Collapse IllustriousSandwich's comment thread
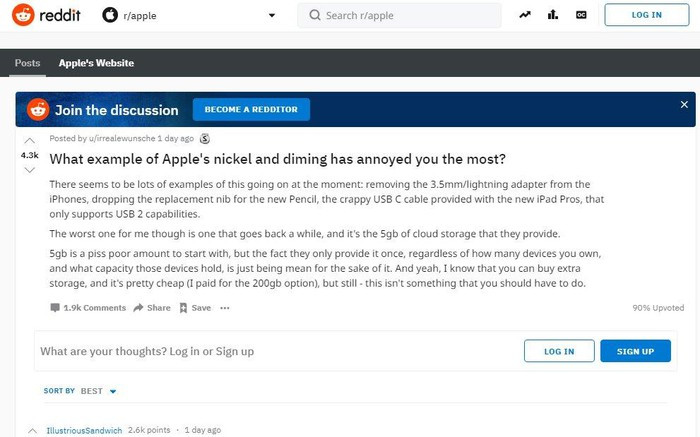This screenshot has width=700, height=437. coord(32,431)
